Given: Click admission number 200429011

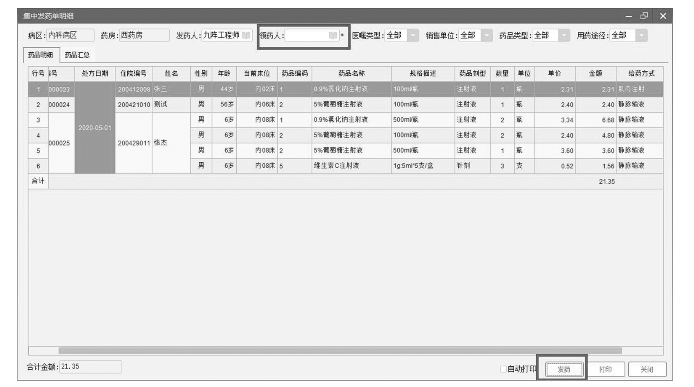Looking at the screenshot, I should (x=134, y=143).
